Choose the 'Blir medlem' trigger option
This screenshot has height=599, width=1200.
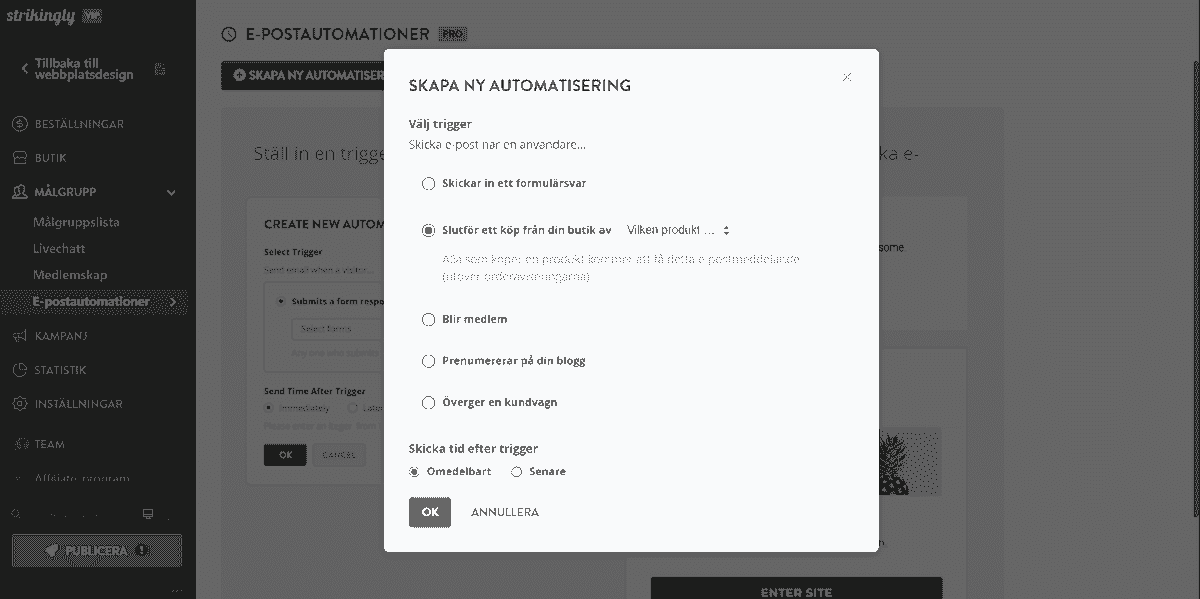[x=429, y=320]
